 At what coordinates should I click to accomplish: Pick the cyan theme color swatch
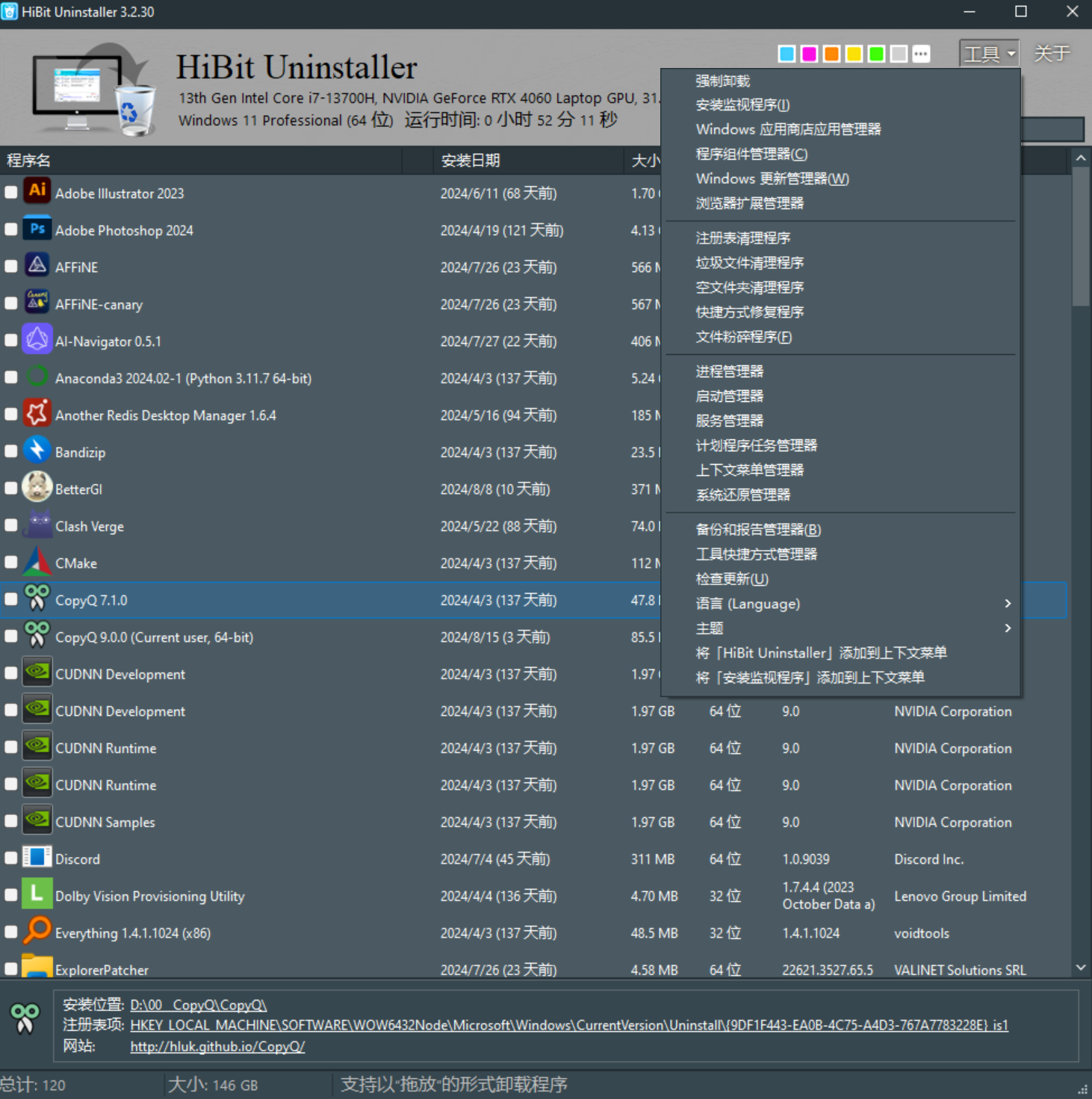(787, 54)
